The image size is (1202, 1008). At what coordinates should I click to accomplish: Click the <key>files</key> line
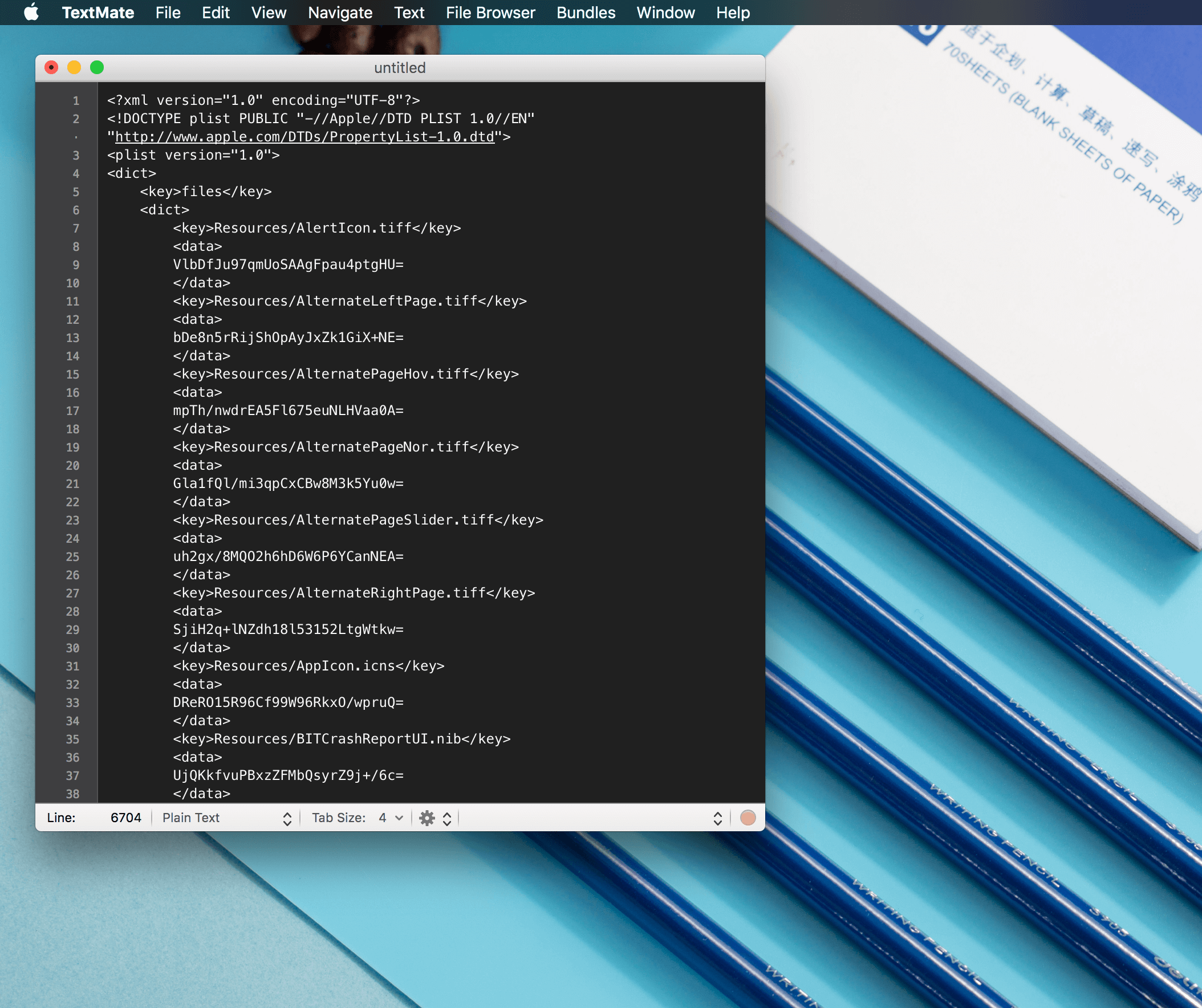[x=205, y=192]
